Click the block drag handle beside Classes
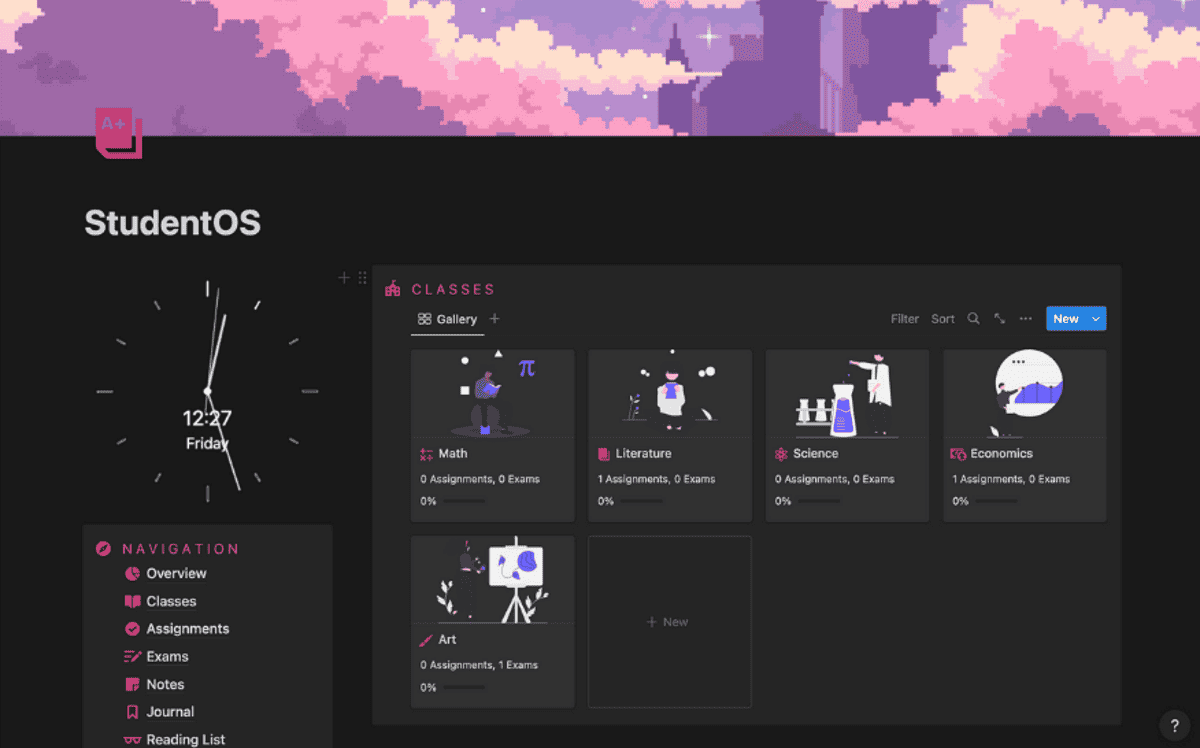This screenshot has height=748, width=1200. click(x=362, y=278)
